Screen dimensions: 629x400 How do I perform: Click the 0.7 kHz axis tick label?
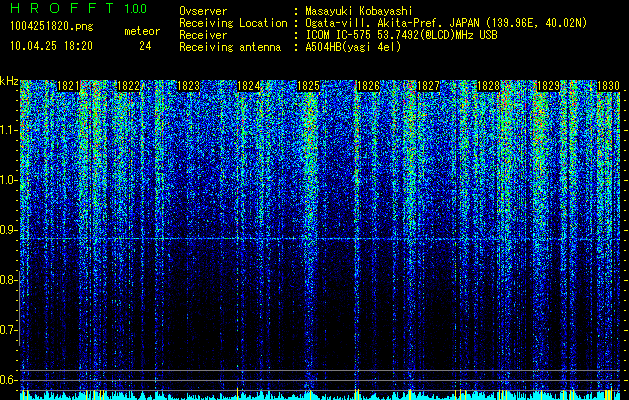click(x=8, y=330)
